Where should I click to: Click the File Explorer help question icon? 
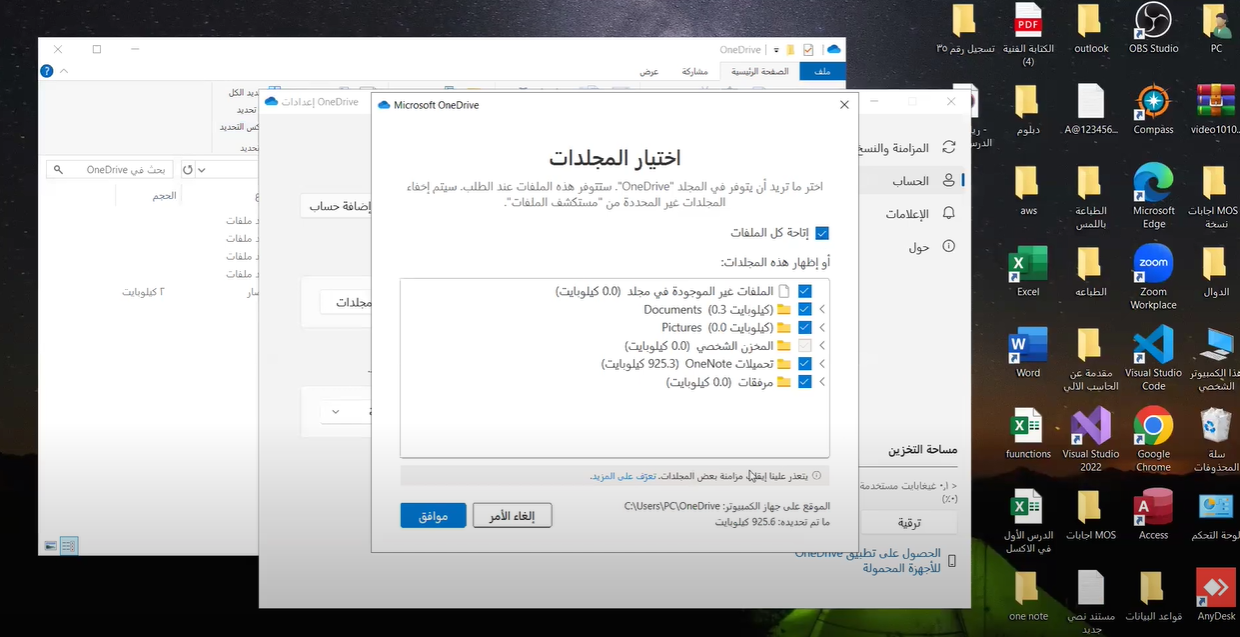point(46,71)
